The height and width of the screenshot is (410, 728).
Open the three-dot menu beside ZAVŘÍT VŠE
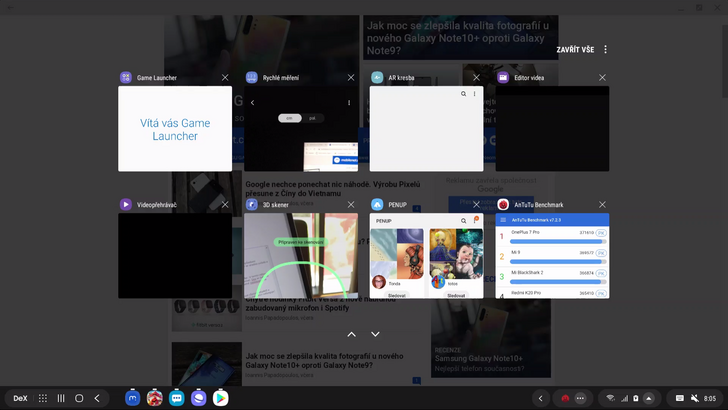point(605,49)
